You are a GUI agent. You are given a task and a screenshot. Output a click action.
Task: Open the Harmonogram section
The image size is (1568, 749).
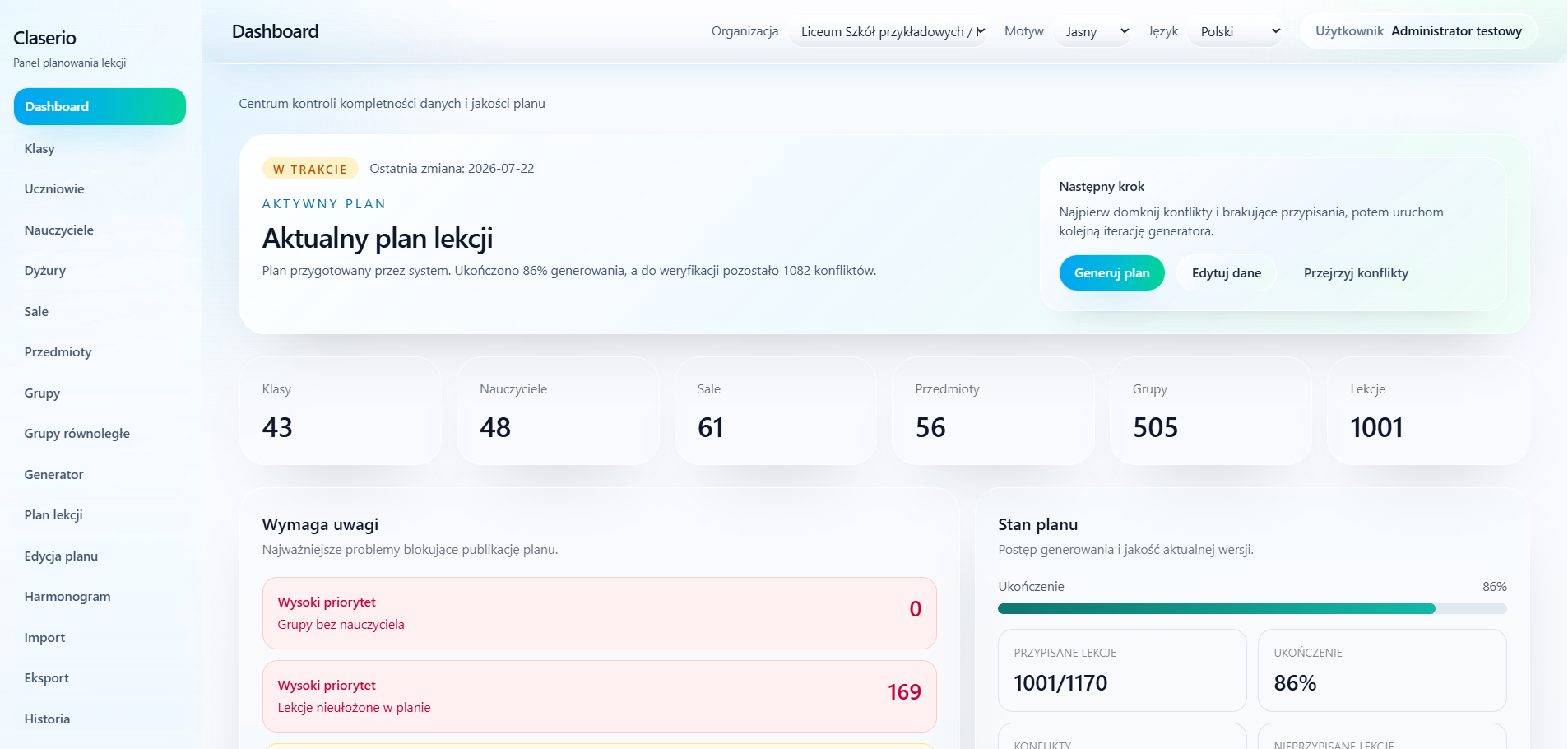[x=100, y=597]
